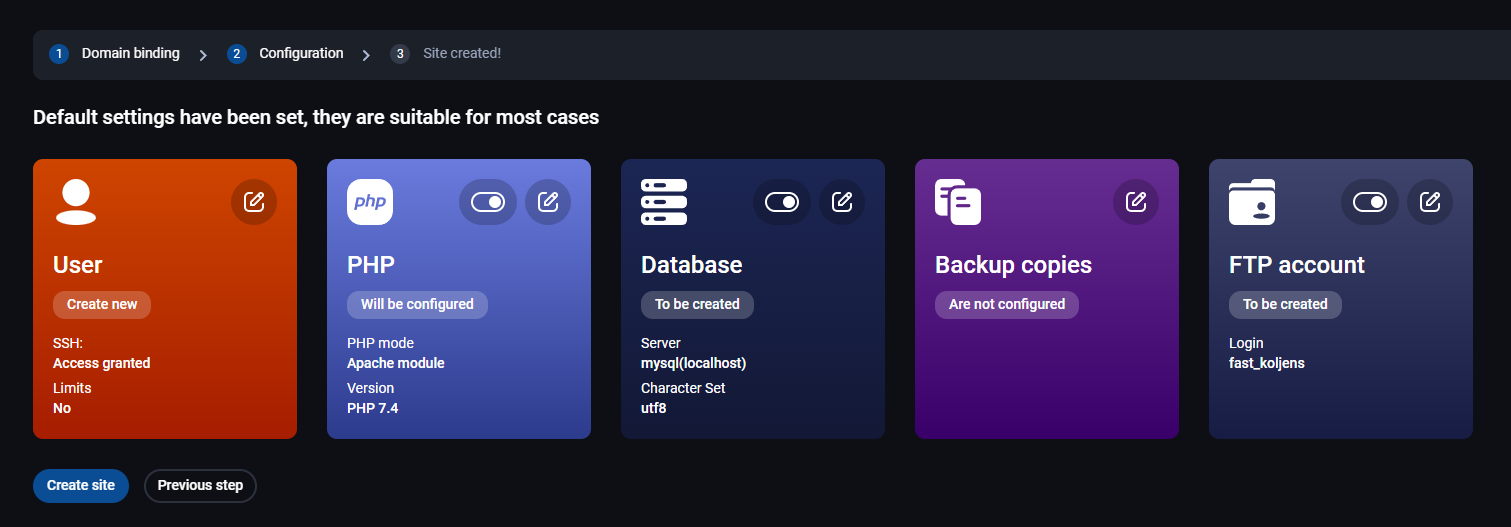The width and height of the screenshot is (1511, 527).
Task: Edit Backup copies configuration
Action: pos(1136,202)
